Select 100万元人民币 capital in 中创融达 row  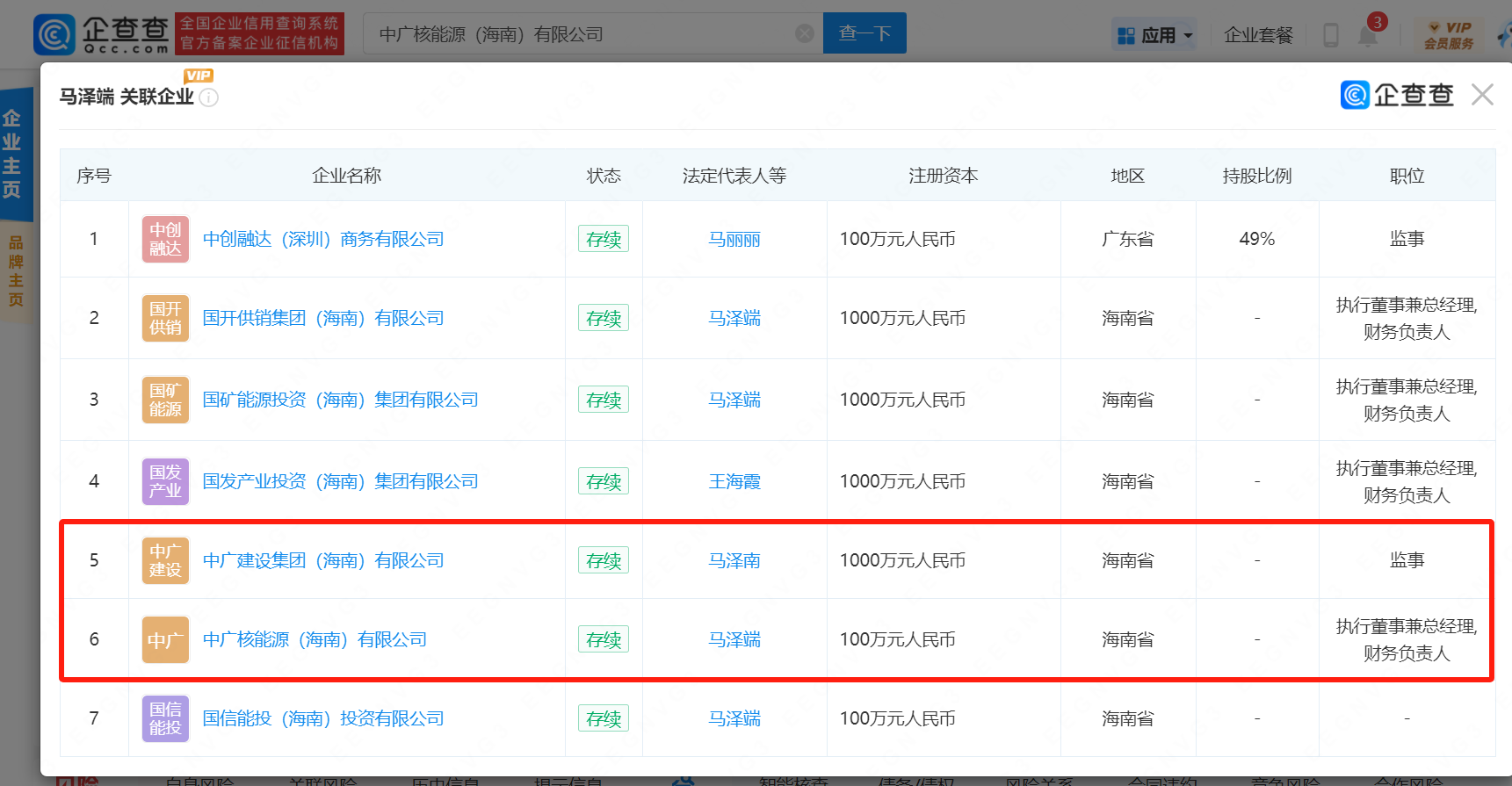click(x=897, y=239)
